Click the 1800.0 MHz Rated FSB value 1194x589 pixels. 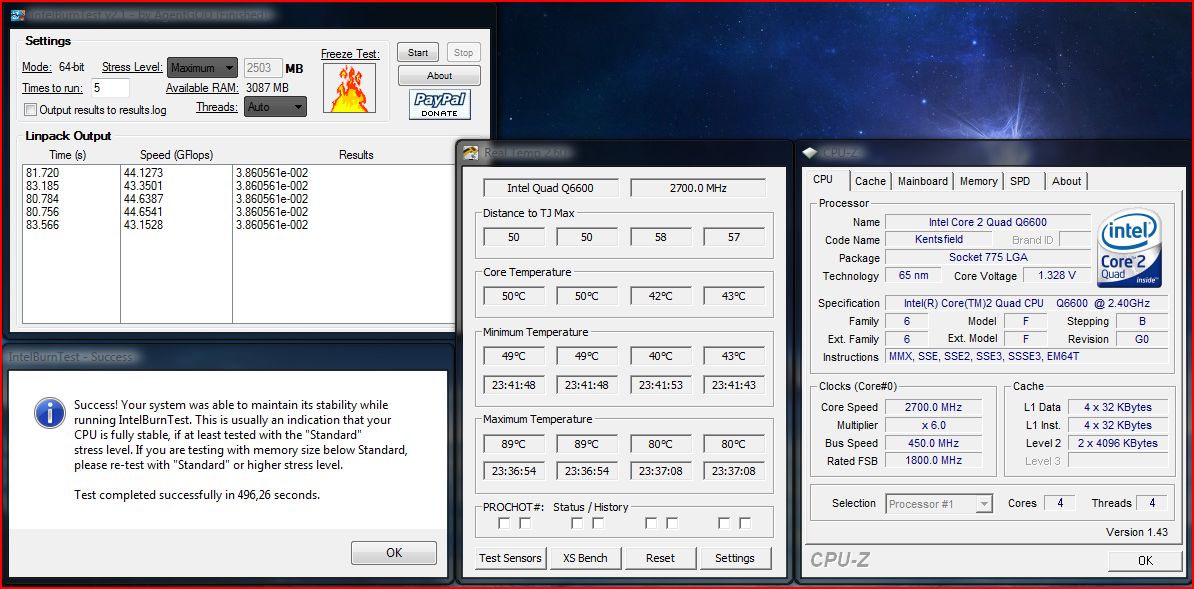coord(933,460)
